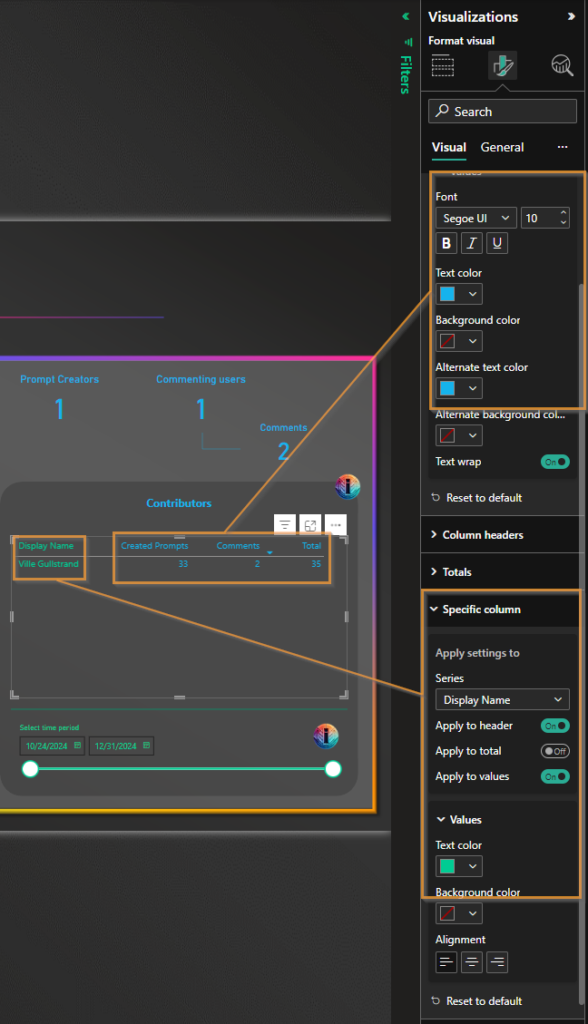Screen dimensions: 588x1024
Task: Switch to the General tab
Action: click(502, 148)
